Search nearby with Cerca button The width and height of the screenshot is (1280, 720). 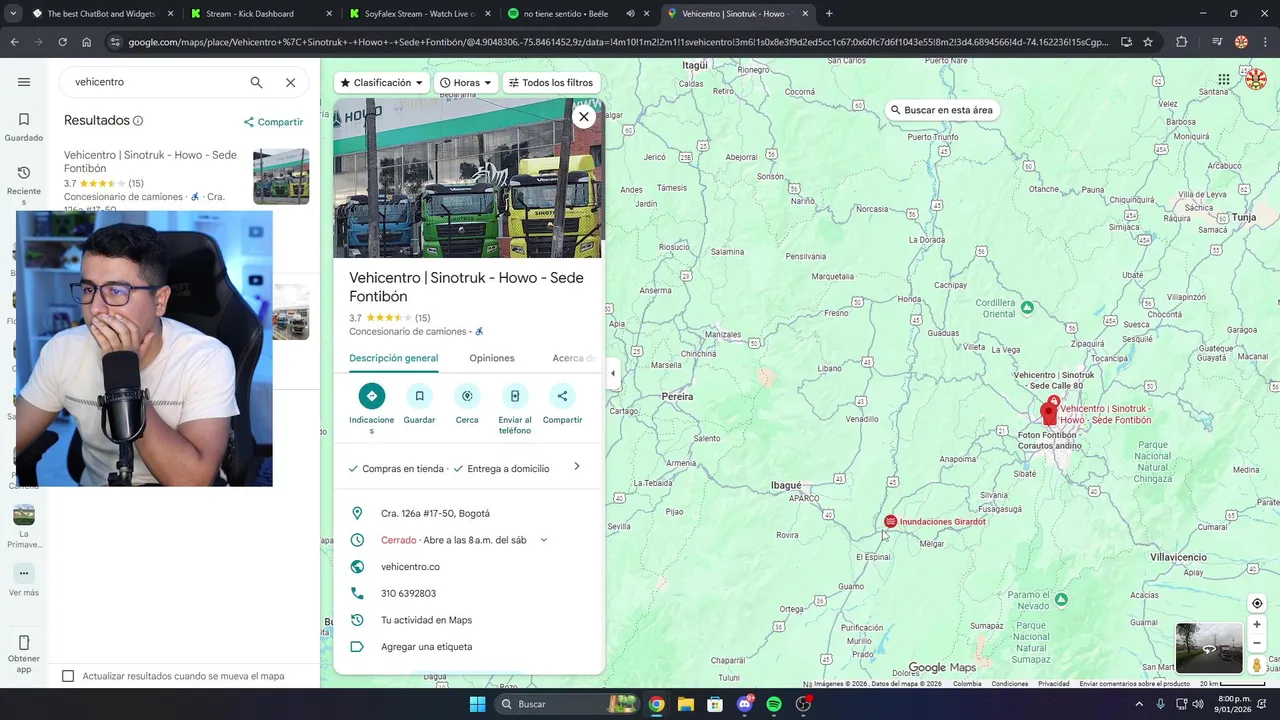[x=467, y=396]
